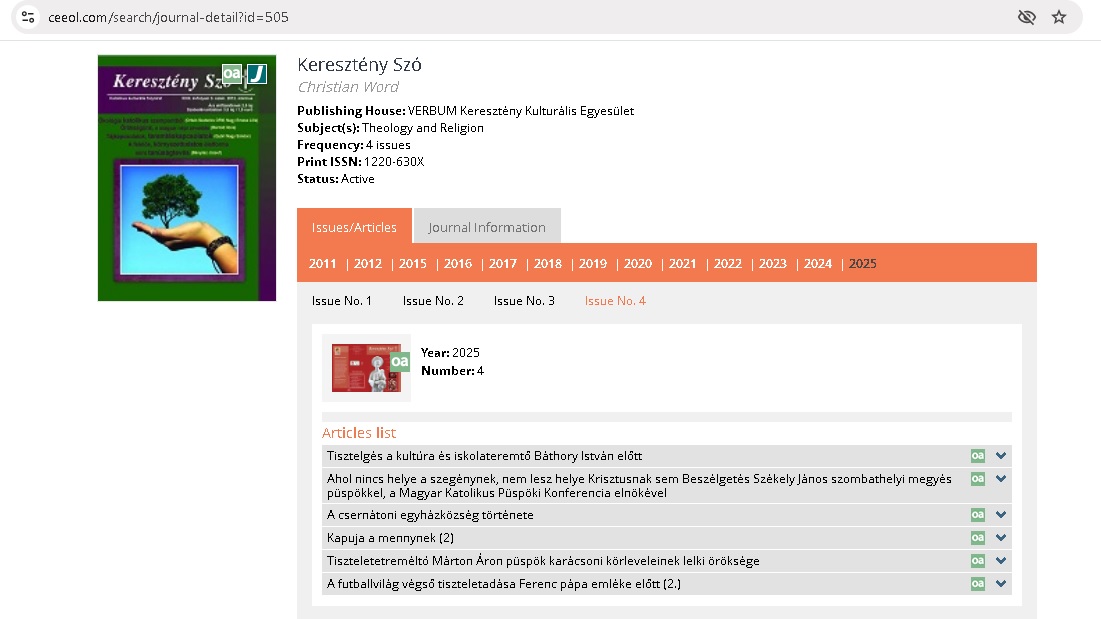Image resolution: width=1101 pixels, height=619 pixels.
Task: Select year 2011 in the year bar
Action: [322, 264]
